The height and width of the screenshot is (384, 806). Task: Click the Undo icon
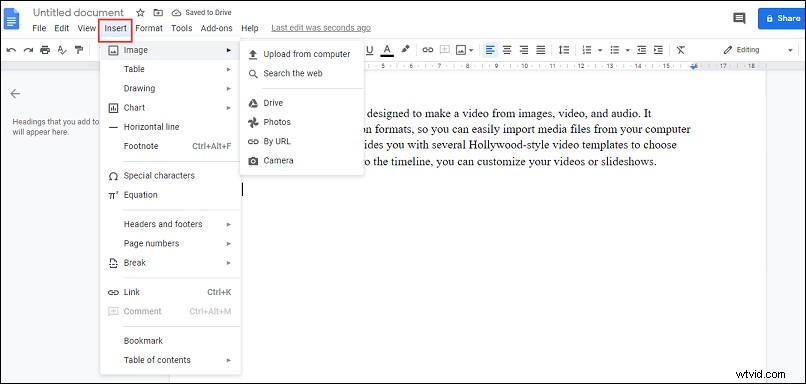(x=11, y=50)
